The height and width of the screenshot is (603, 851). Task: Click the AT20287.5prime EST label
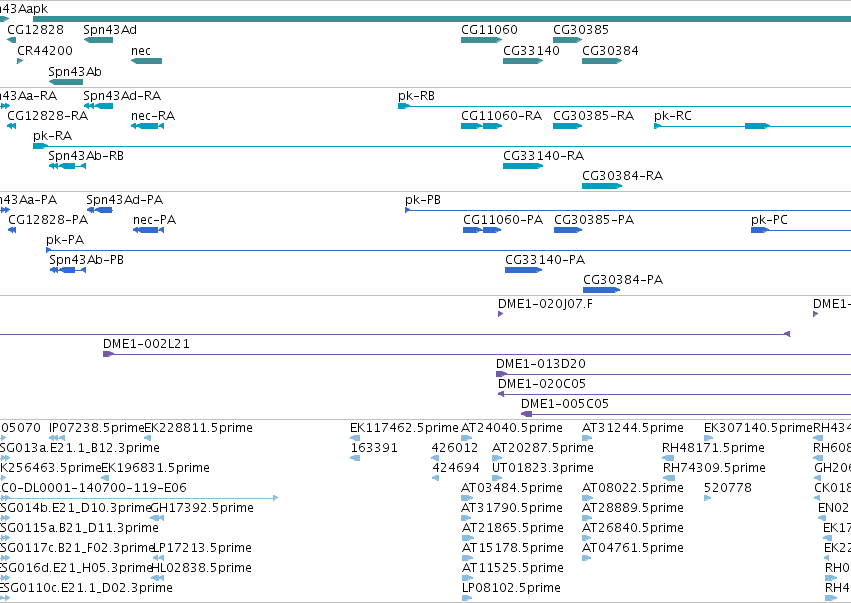pos(543,448)
